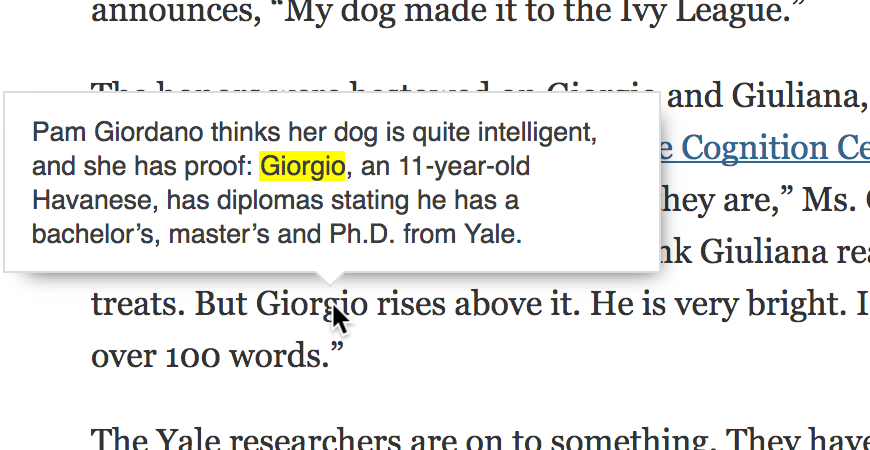Screen dimensions: 870x450
Task: Click the word treats in the article
Action: tap(135, 302)
